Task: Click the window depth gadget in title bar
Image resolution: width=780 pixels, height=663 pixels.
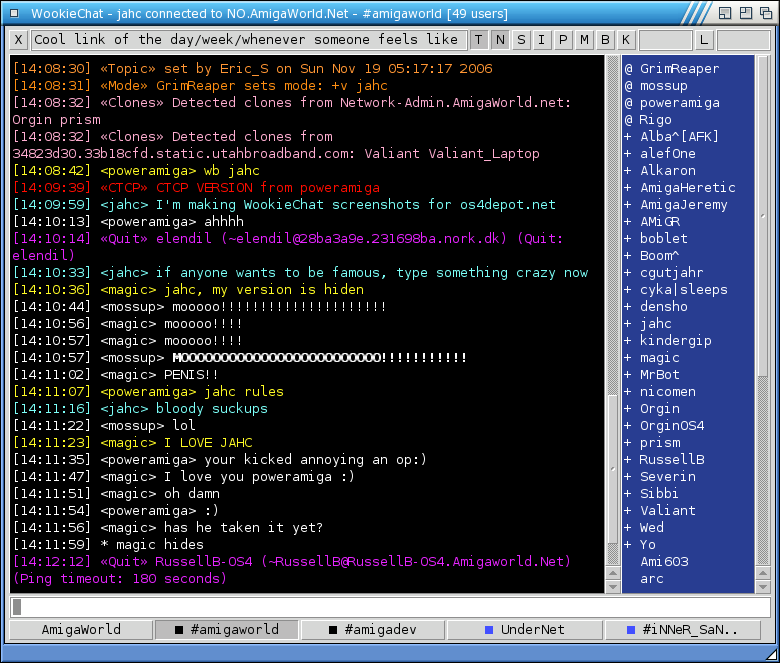Action: pyautogui.click(x=766, y=13)
